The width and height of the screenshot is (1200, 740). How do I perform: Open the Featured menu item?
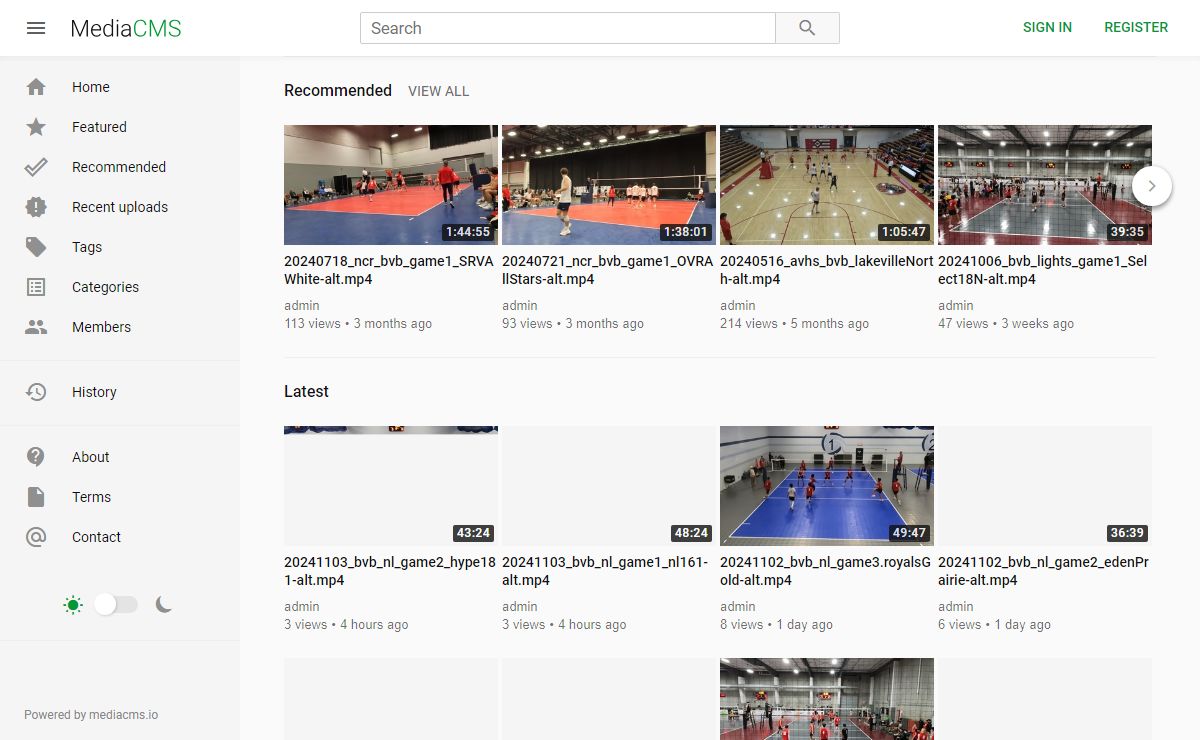click(x=120, y=127)
